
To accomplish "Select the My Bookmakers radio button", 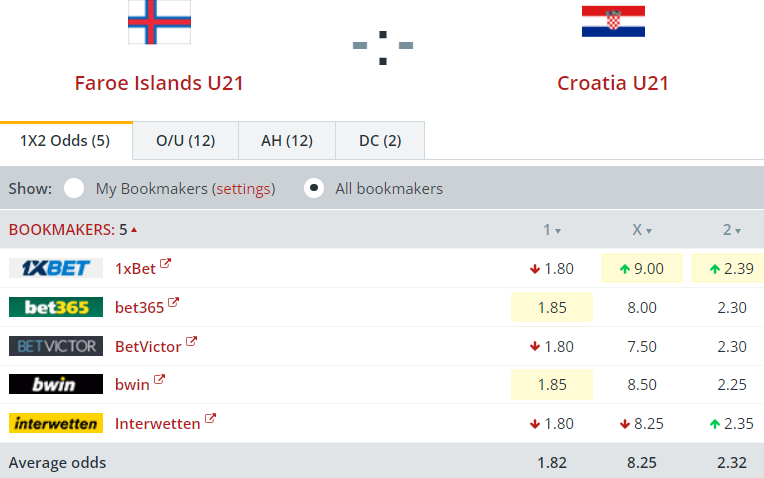I will [x=74, y=188].
